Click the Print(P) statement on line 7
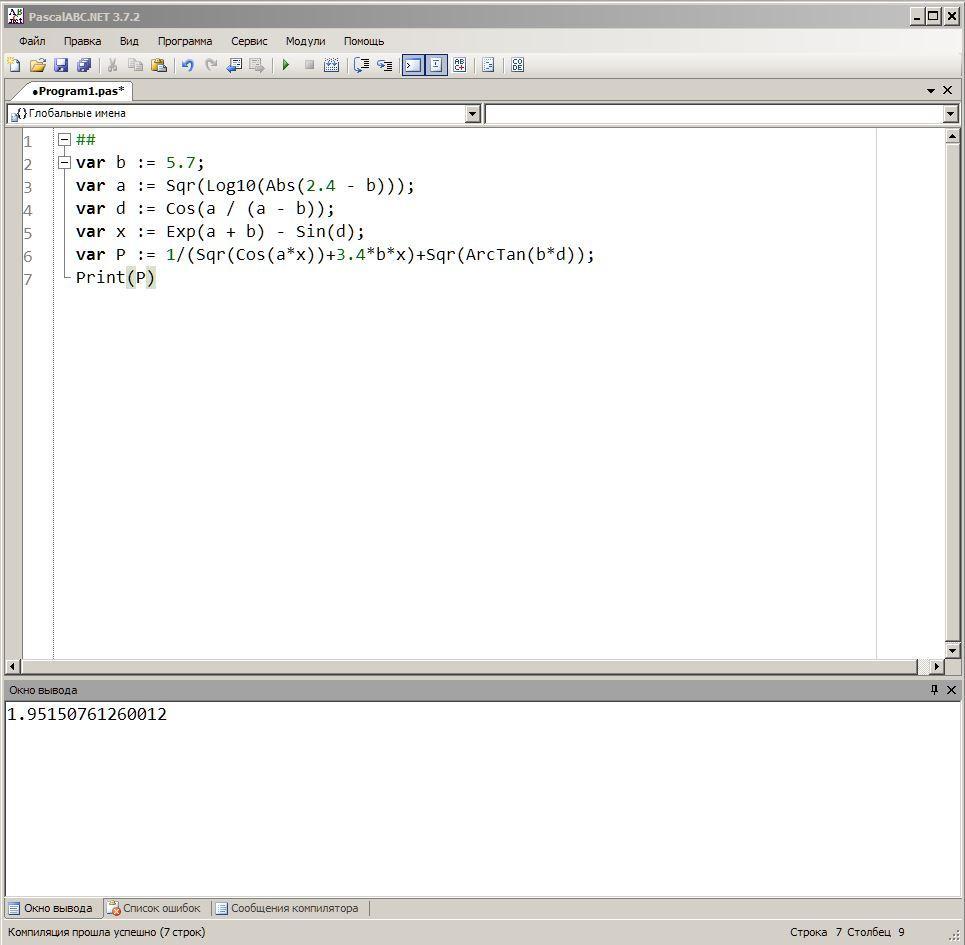Screen dimensions: 965x945 (116, 277)
